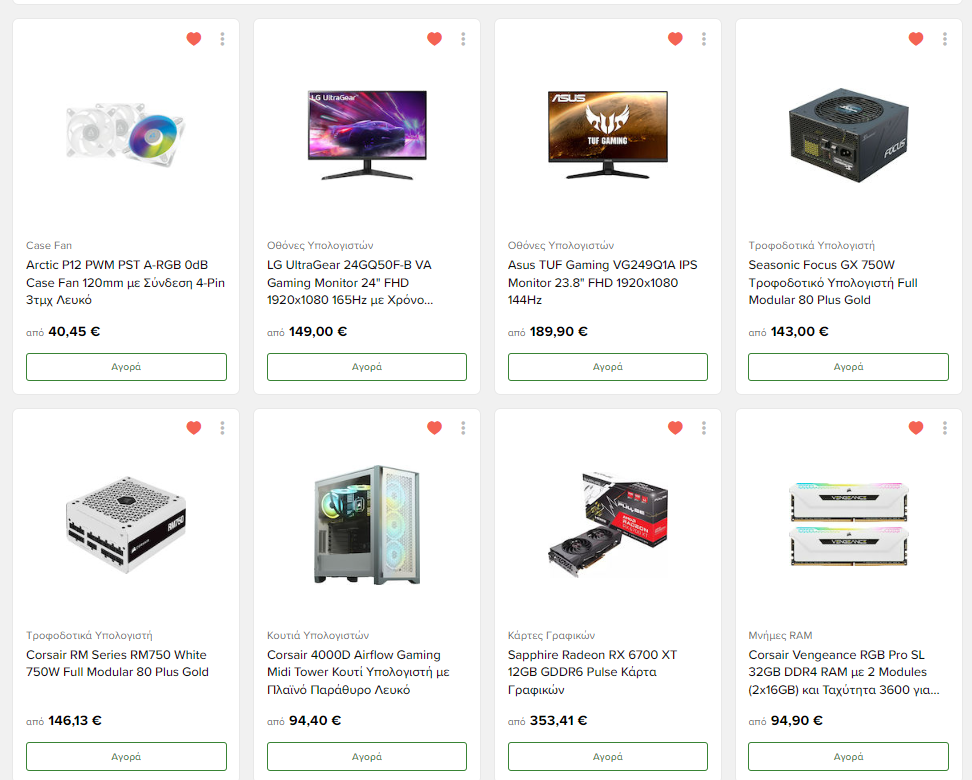Open three-dot menu on Arctic P12 card
This screenshot has height=780, width=972.
click(x=223, y=39)
